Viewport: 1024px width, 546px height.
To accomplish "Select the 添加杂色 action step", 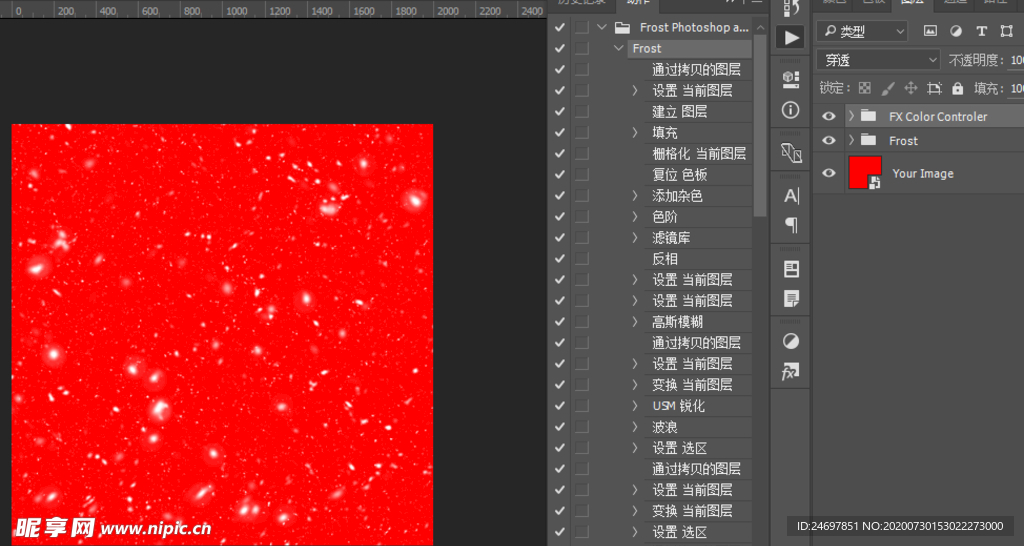I will (677, 196).
